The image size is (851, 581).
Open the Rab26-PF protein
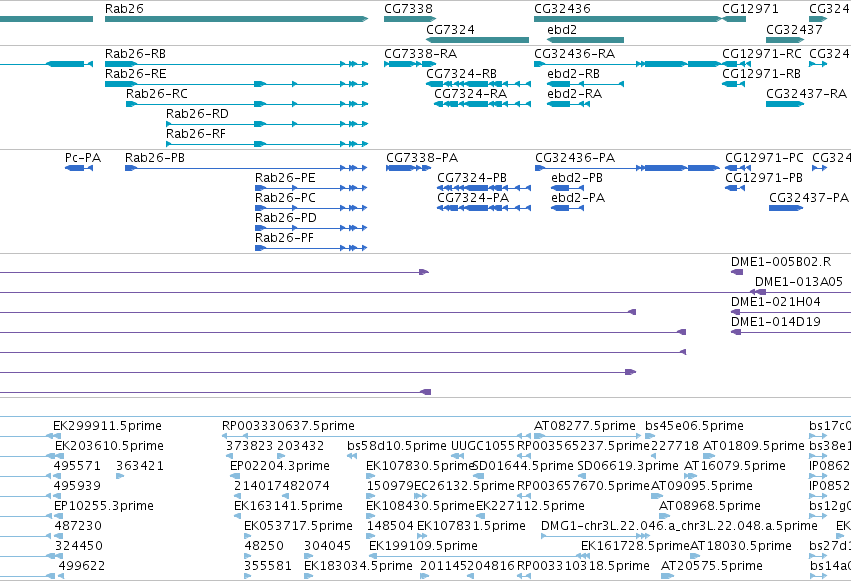coord(311,248)
